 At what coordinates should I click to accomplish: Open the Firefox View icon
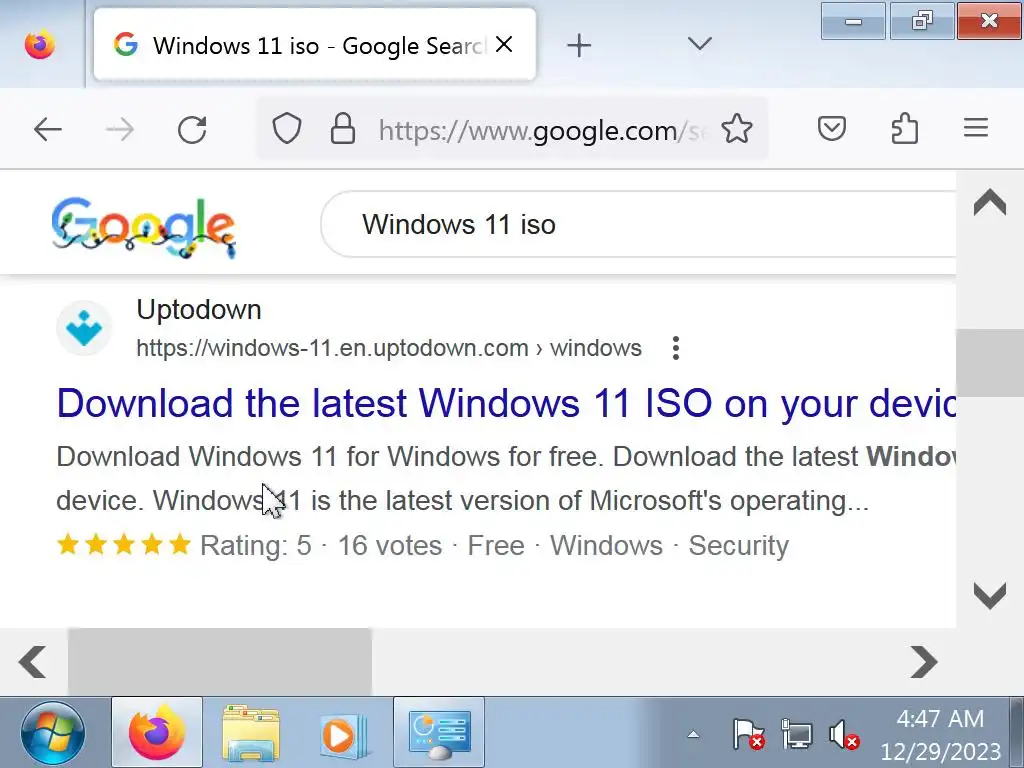coord(40,44)
